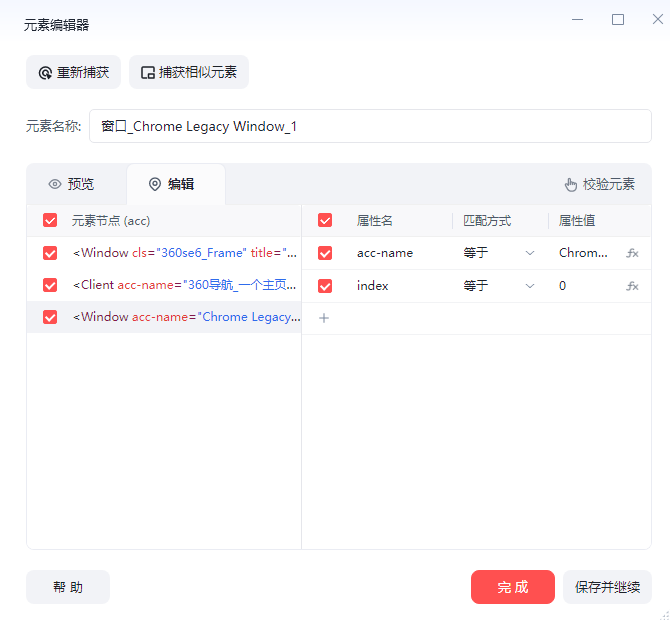This screenshot has width=670, height=620.
Task: Select the 编辑 edit tab
Action: (171, 184)
